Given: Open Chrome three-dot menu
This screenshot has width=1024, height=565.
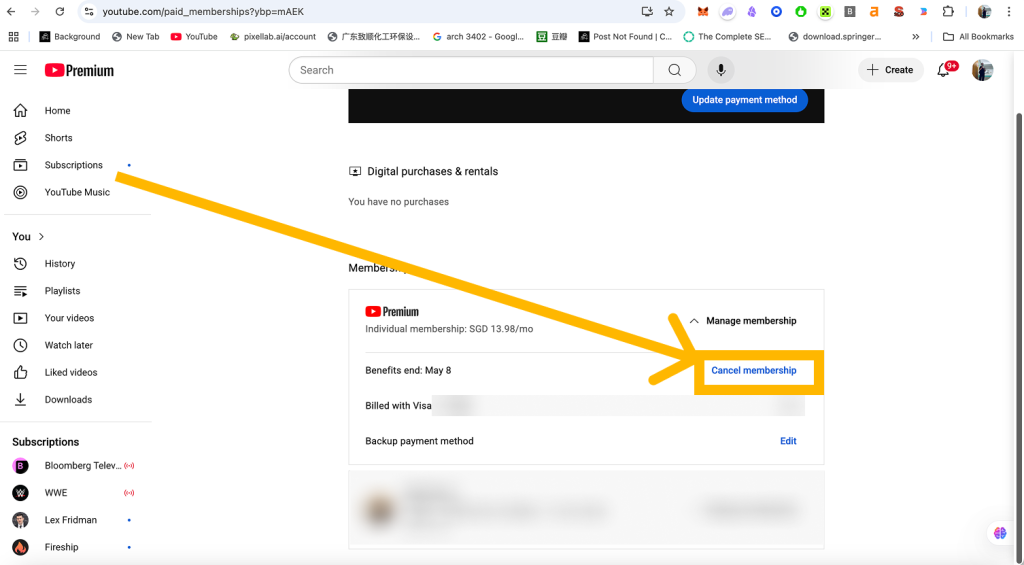Looking at the screenshot, I should pos(1009,12).
